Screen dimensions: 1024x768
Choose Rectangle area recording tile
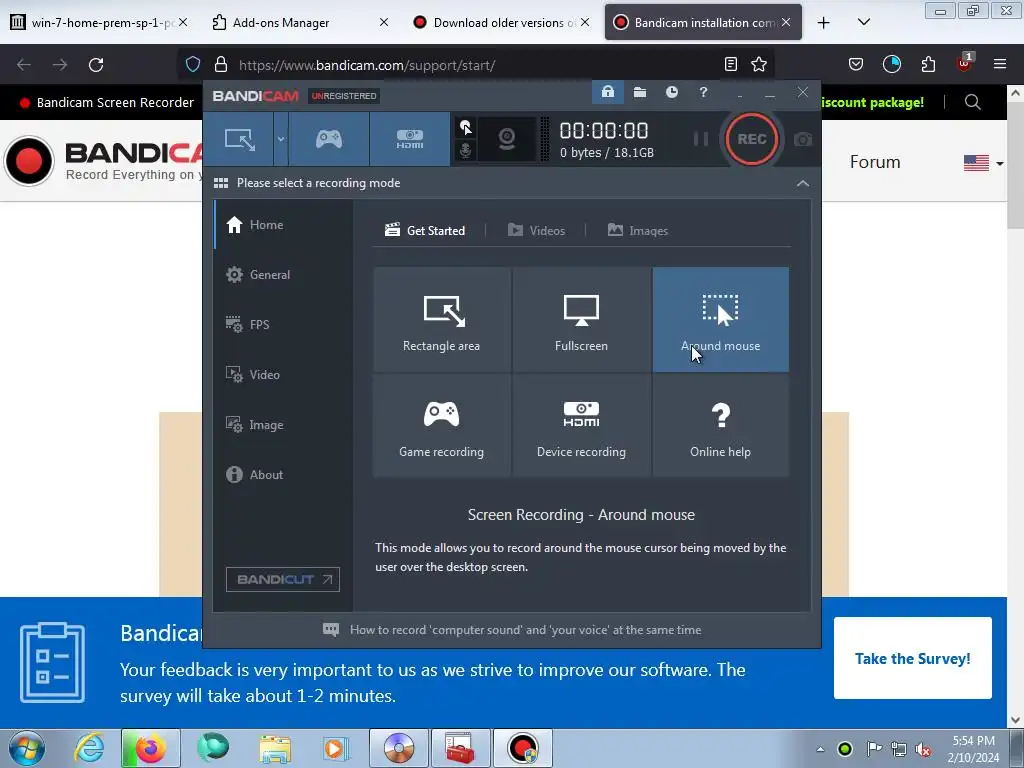[x=441, y=319]
